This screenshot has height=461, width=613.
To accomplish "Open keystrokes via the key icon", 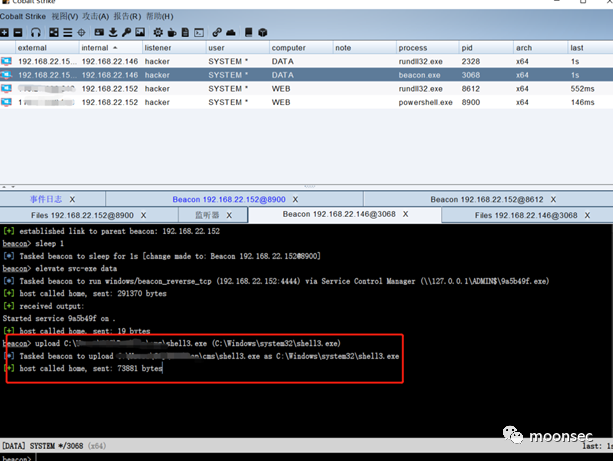I will coord(126,32).
